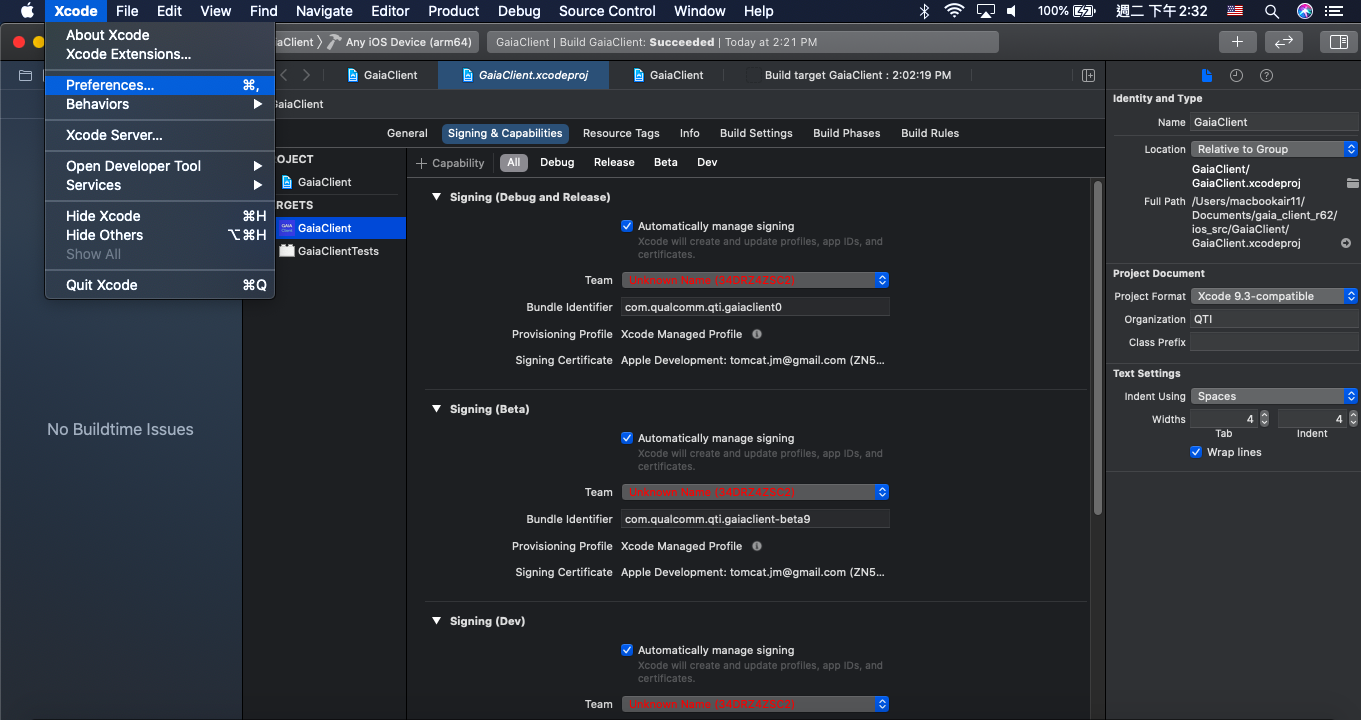Choose Preferences… from the Xcode menu

(160, 85)
